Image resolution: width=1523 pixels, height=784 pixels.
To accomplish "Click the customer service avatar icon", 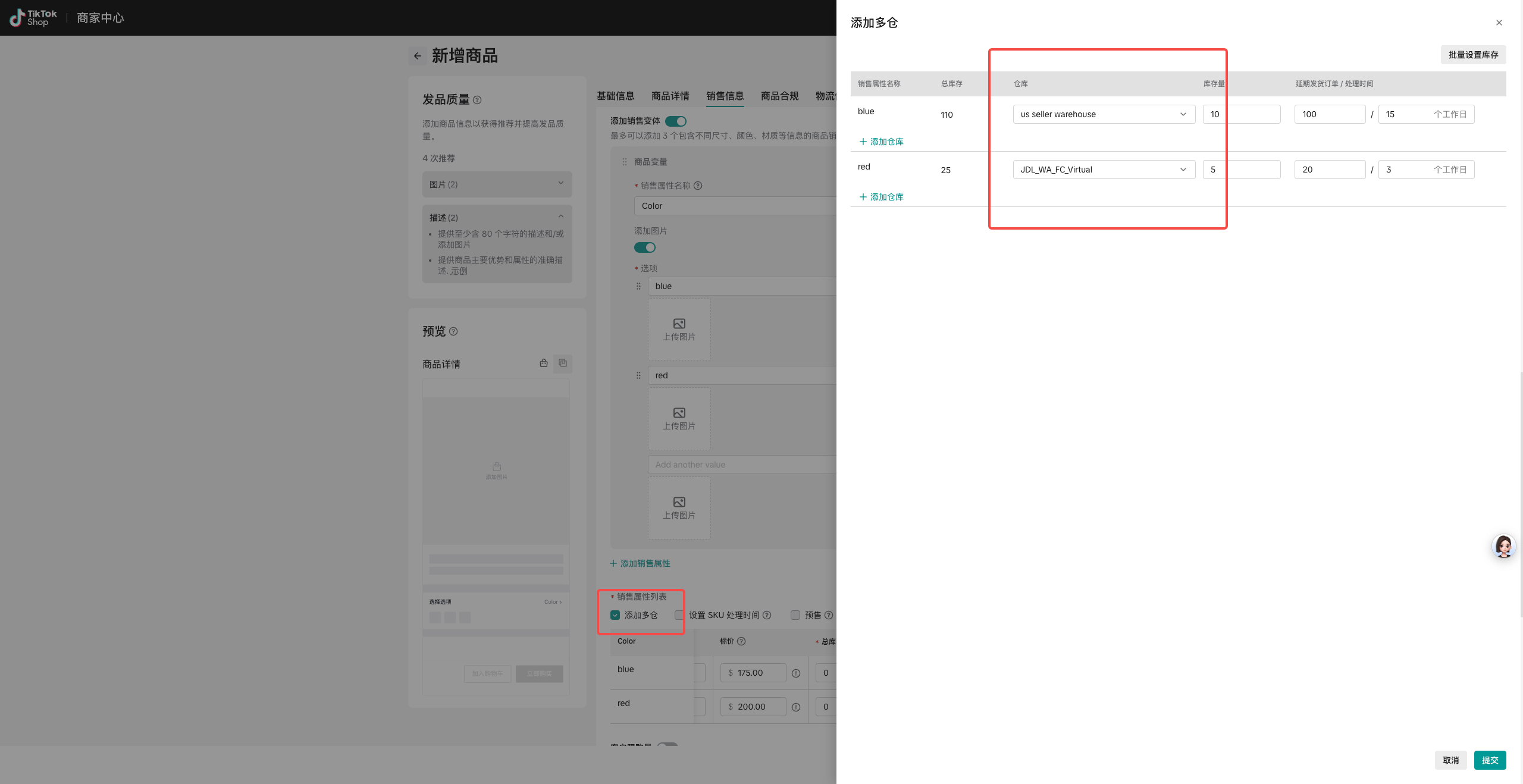I will (1503, 546).
